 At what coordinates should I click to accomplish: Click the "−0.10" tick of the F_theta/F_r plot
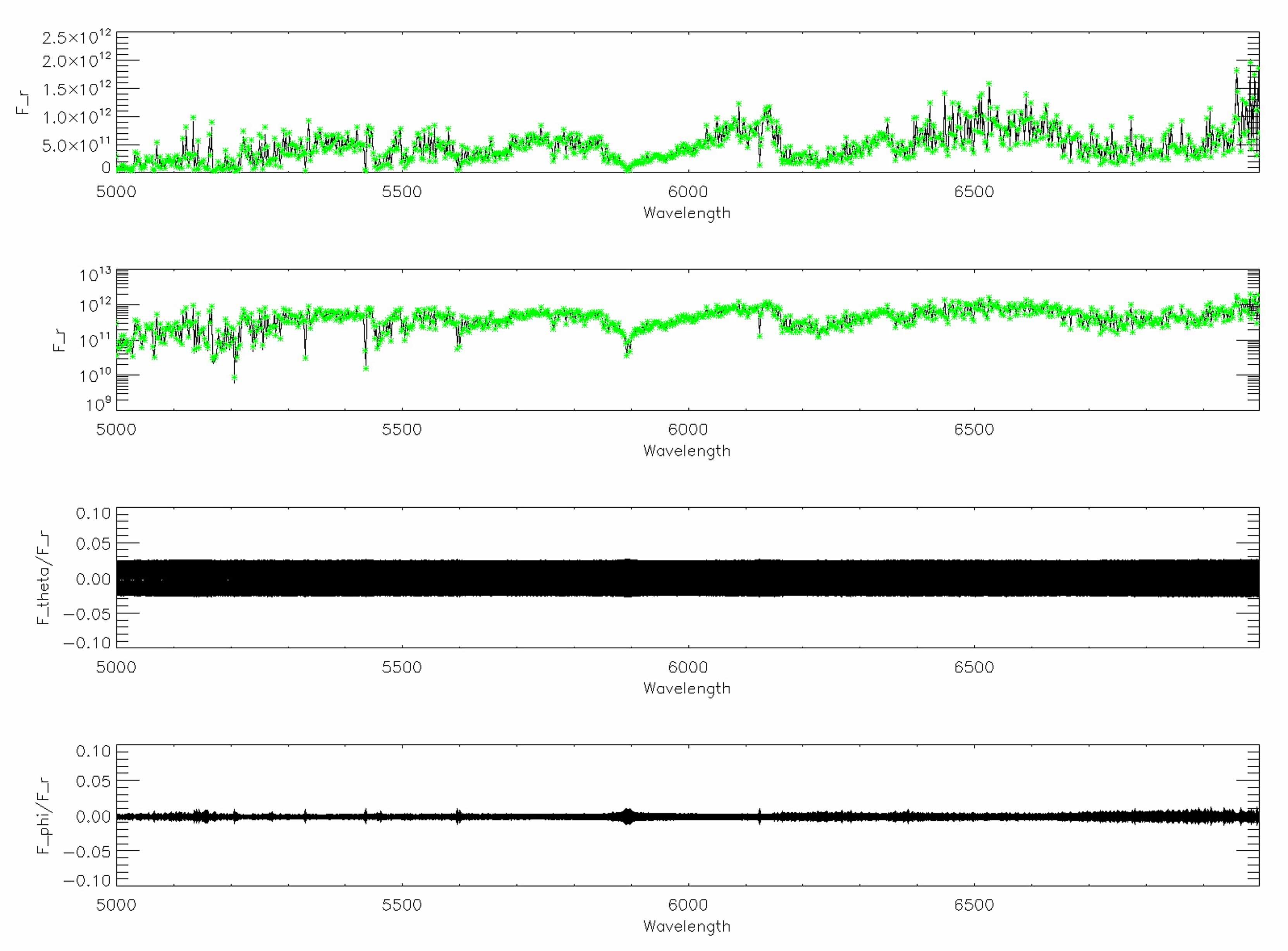(88, 643)
